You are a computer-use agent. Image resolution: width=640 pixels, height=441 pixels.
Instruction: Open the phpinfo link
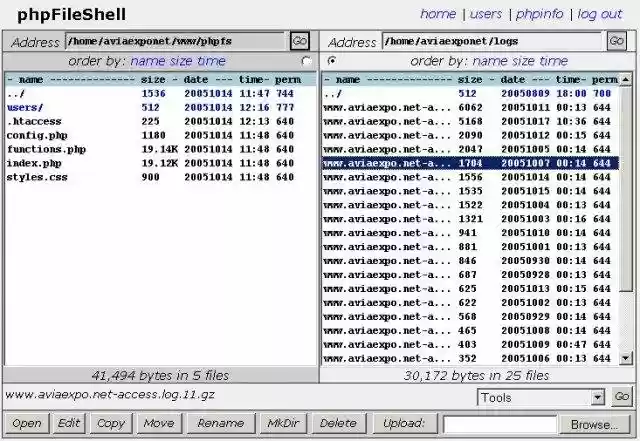[x=539, y=14]
